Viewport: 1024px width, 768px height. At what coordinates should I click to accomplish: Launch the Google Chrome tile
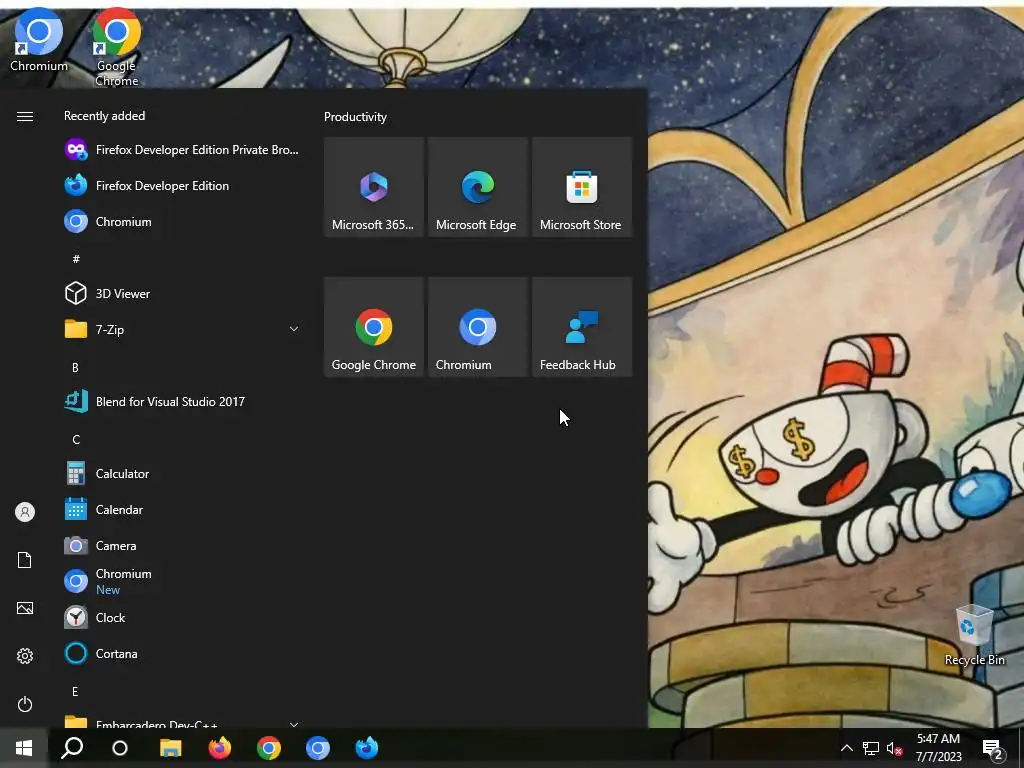374,327
